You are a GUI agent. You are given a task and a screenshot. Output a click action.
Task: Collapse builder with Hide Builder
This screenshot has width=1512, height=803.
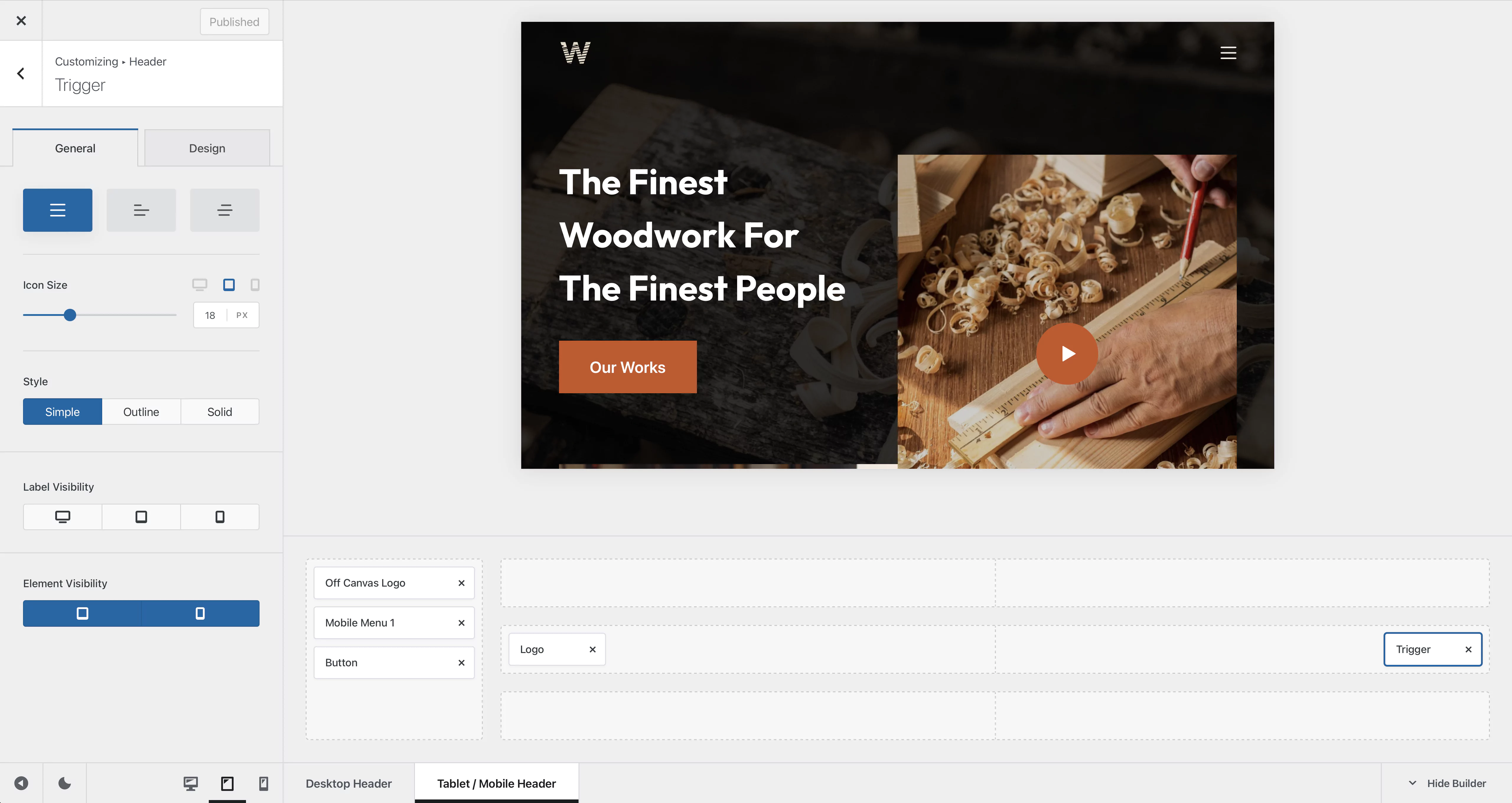coord(1447,783)
